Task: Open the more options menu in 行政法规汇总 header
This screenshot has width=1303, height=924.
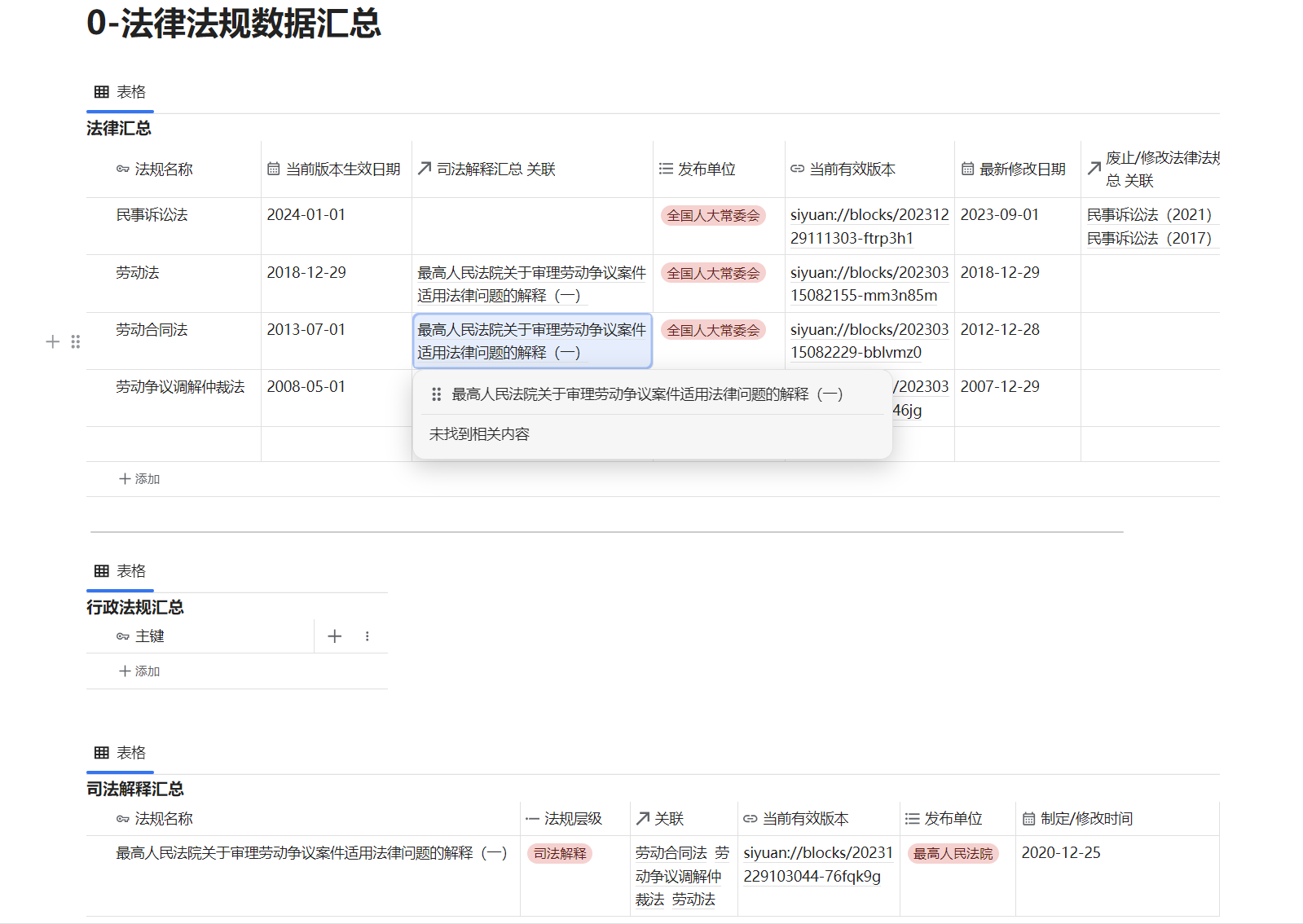Action: coord(368,636)
